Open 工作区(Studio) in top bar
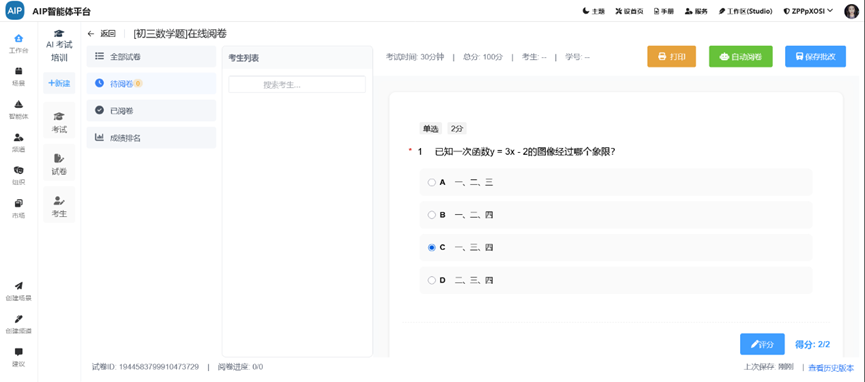 click(745, 11)
